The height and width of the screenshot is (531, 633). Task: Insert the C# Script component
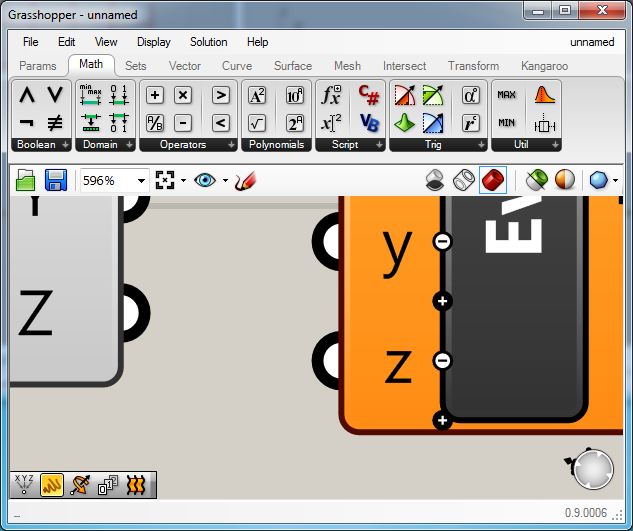(369, 95)
